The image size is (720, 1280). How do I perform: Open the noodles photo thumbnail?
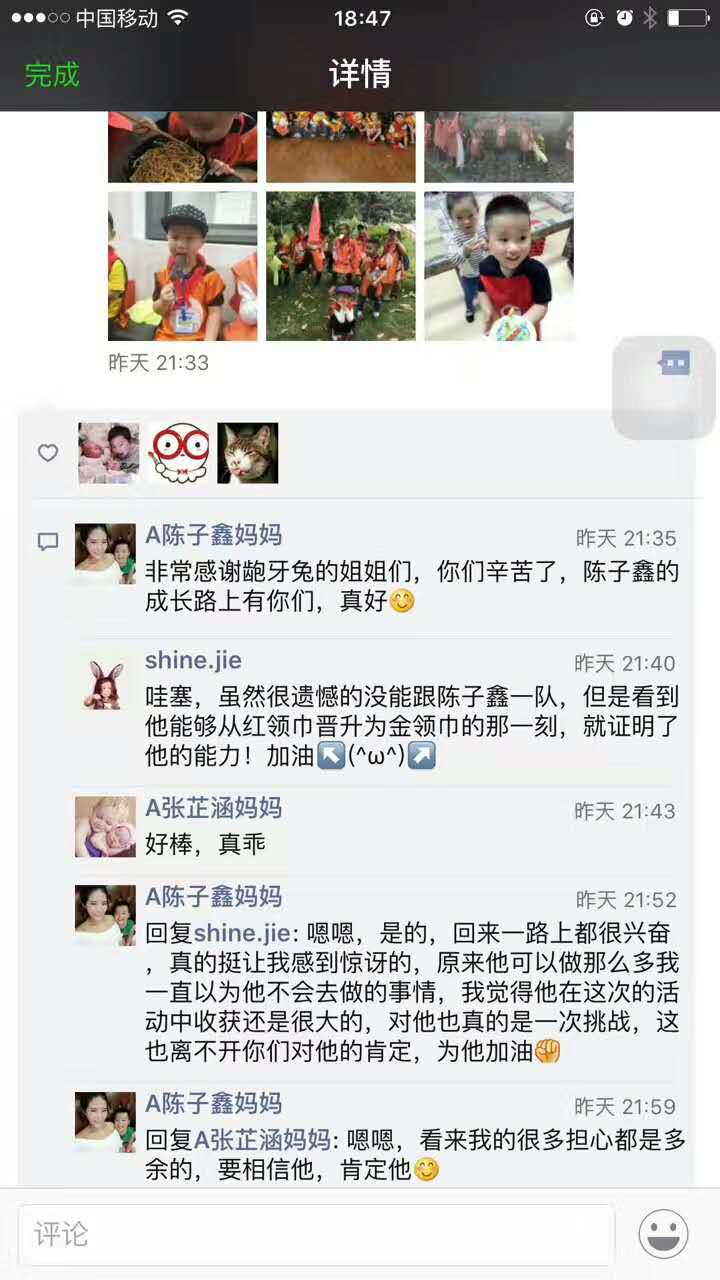182,147
